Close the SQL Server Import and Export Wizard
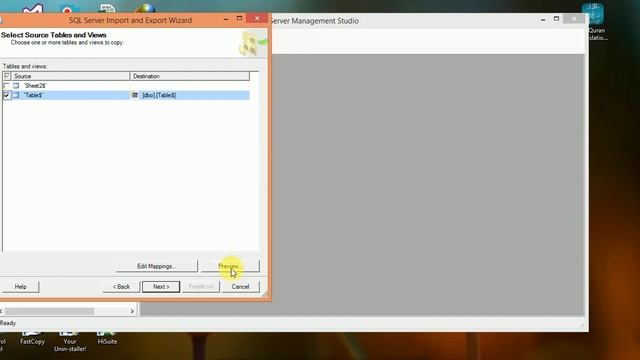640x360 pixels. (257, 19)
